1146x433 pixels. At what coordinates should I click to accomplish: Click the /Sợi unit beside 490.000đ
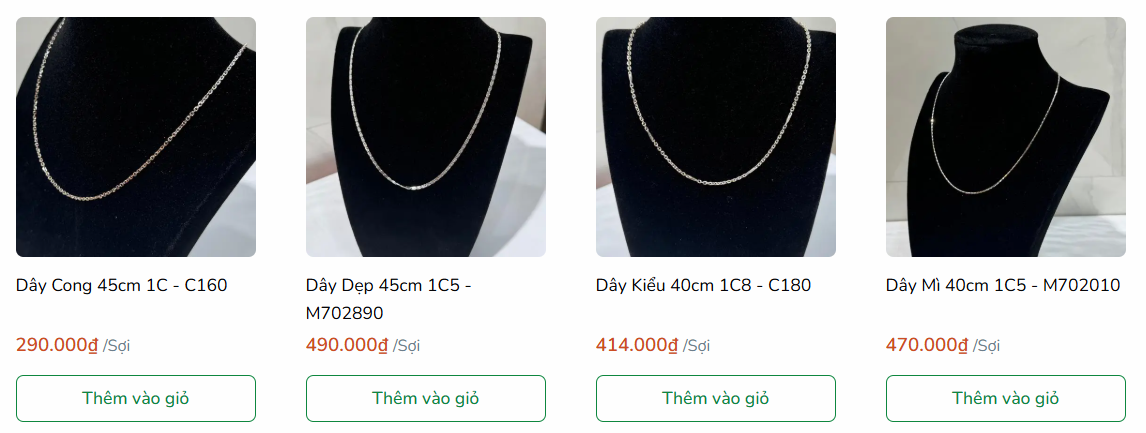click(x=406, y=346)
